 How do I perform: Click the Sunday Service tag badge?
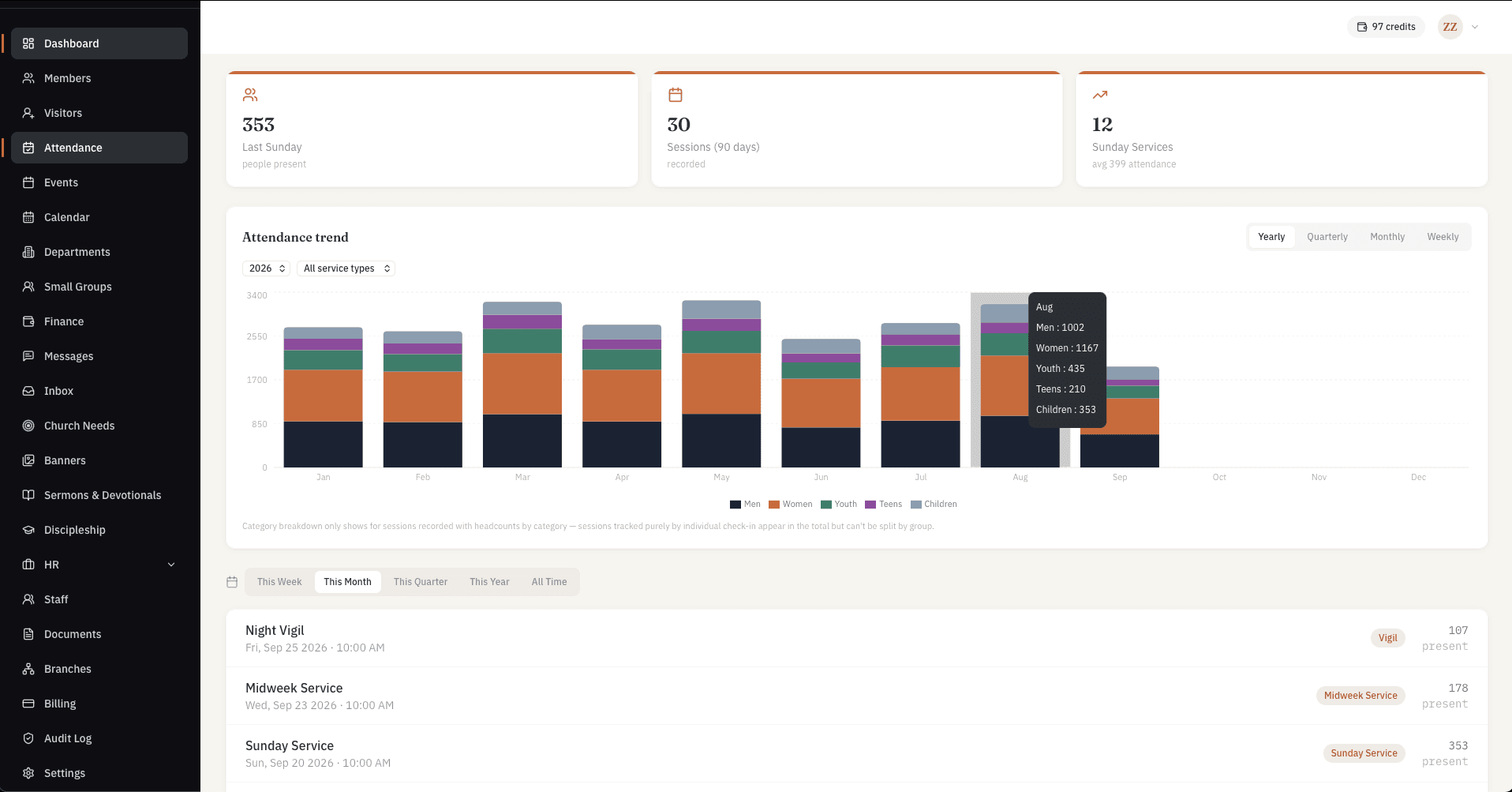pos(1364,753)
